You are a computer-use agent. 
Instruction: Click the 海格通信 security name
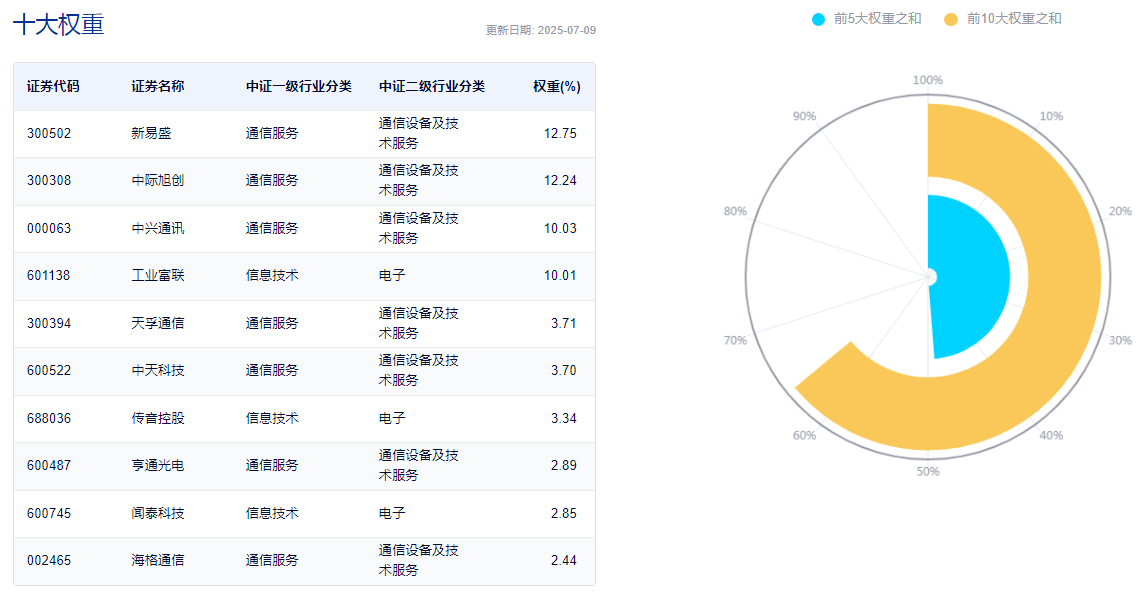click(x=158, y=560)
